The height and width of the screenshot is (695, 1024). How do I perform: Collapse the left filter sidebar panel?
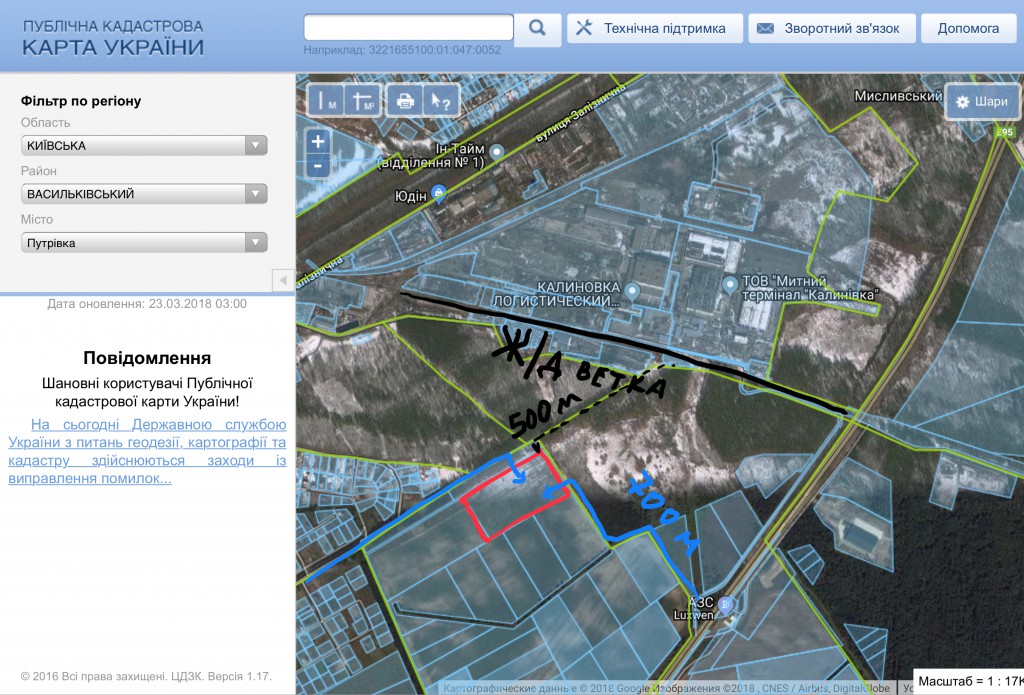pyautogui.click(x=283, y=280)
